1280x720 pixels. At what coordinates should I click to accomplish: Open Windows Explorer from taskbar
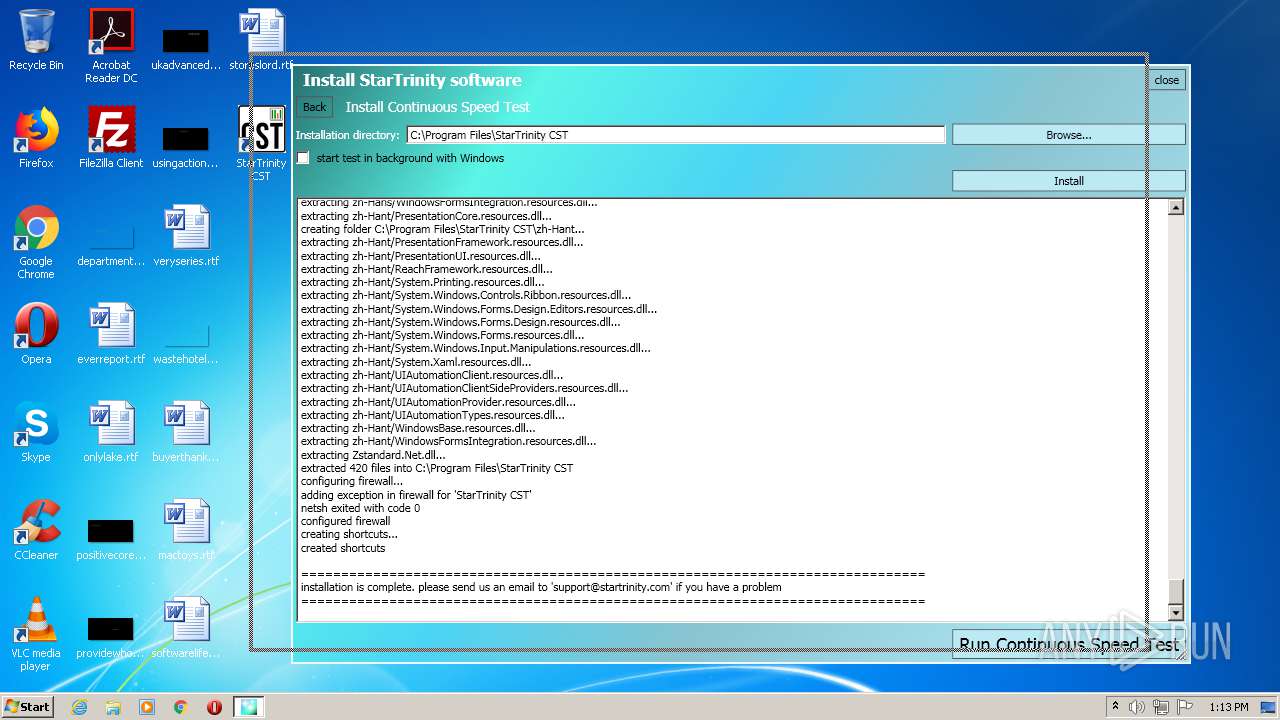[113, 707]
